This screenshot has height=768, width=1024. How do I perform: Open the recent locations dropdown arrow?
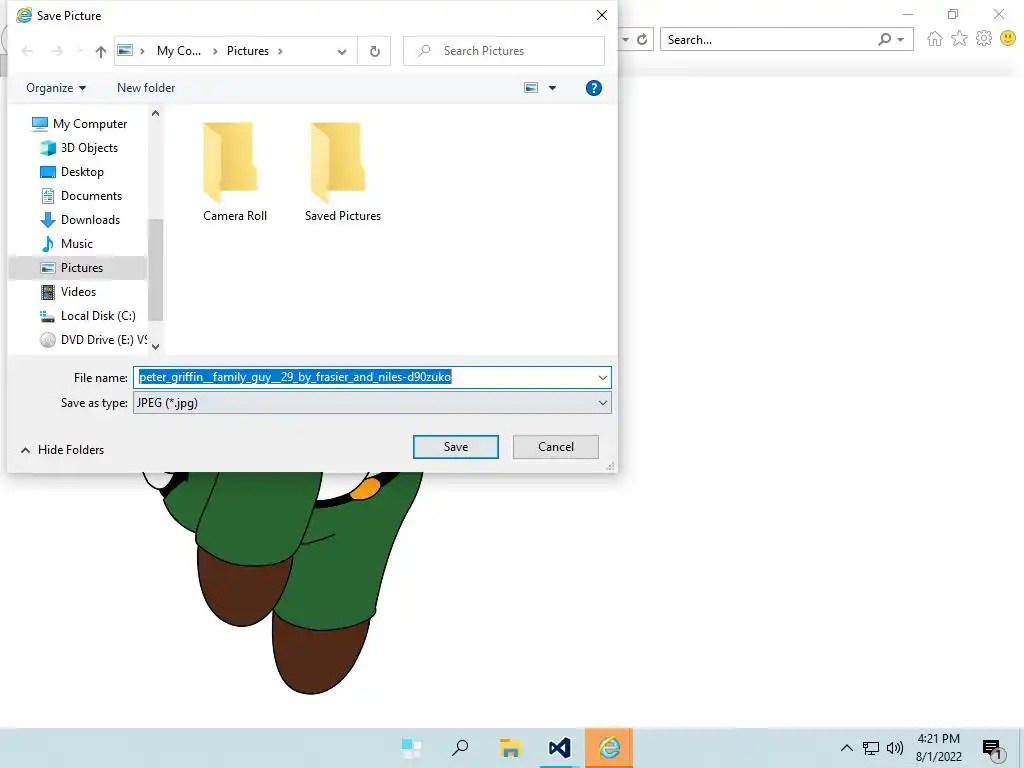pos(80,51)
